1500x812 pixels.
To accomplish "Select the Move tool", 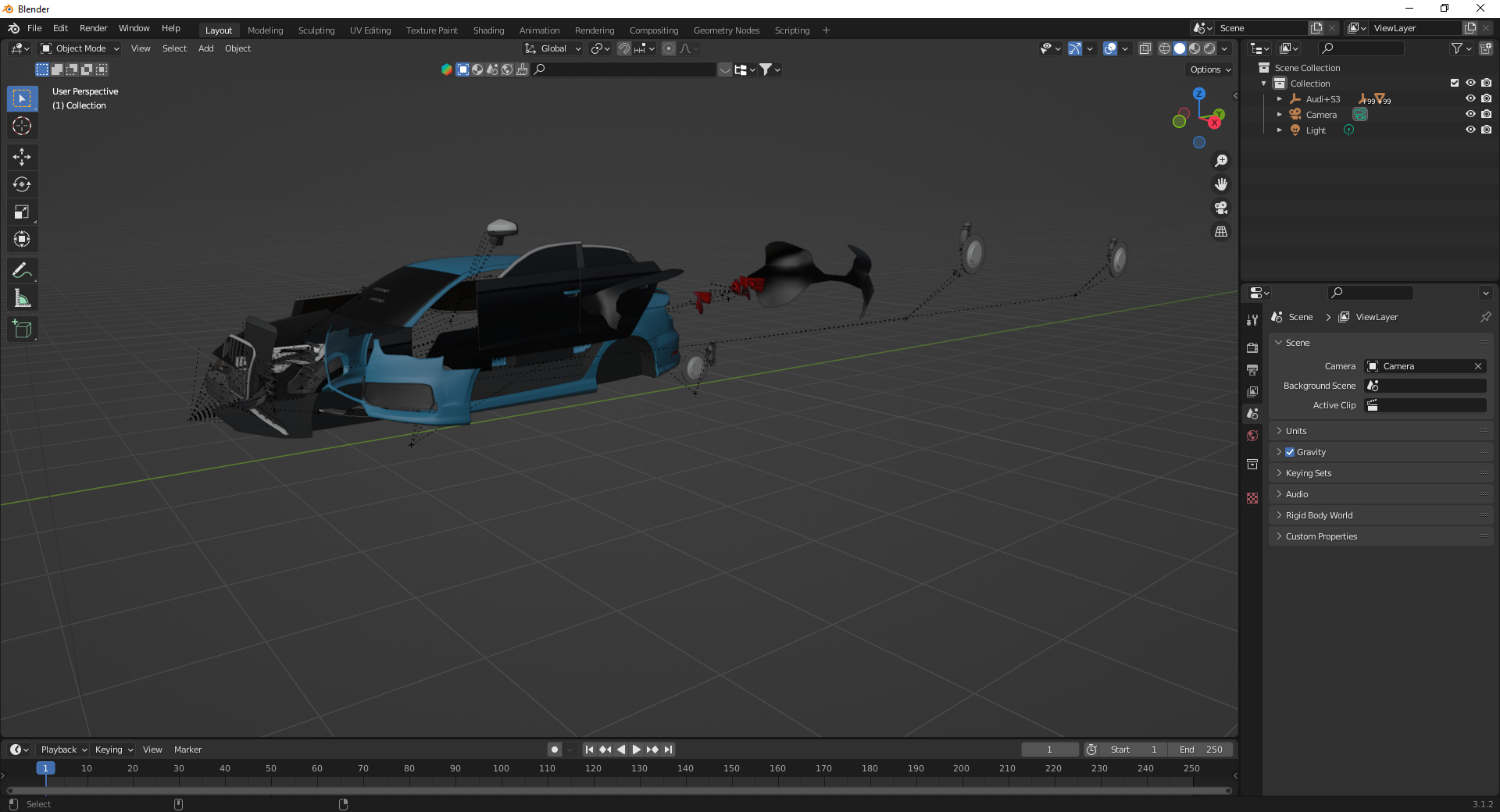I will pyautogui.click(x=22, y=157).
